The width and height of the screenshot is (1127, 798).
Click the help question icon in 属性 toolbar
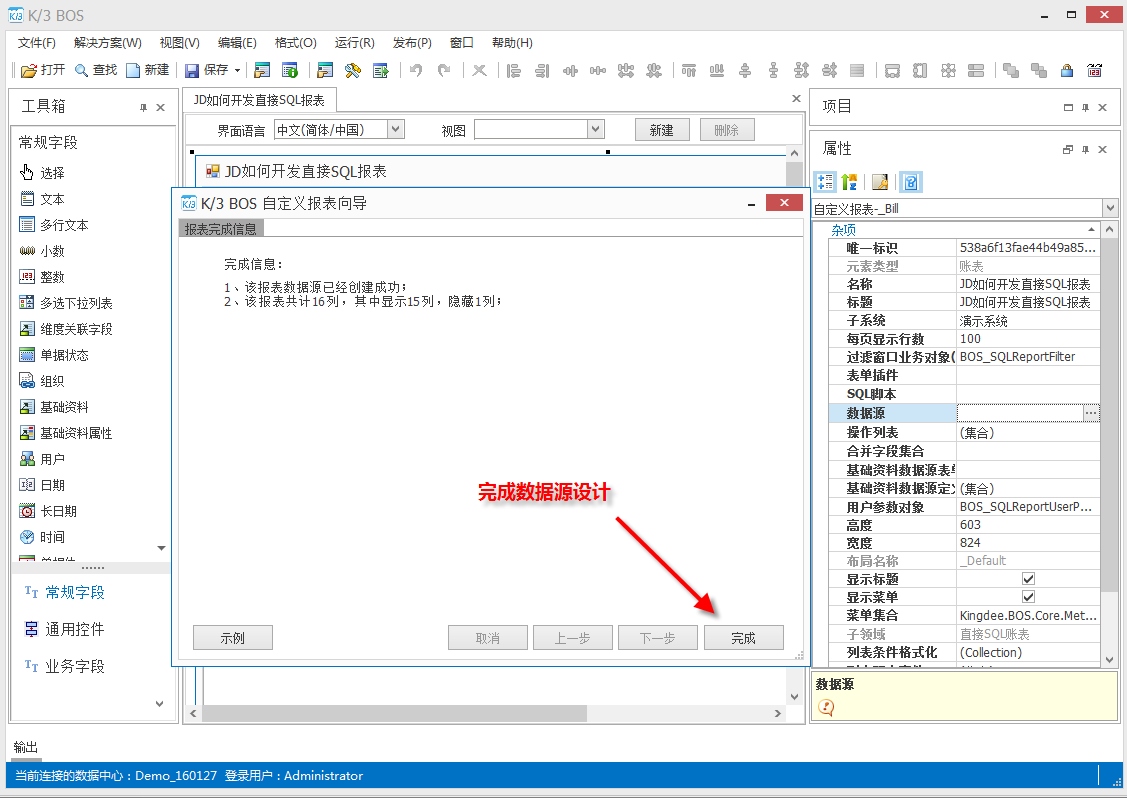[x=911, y=182]
